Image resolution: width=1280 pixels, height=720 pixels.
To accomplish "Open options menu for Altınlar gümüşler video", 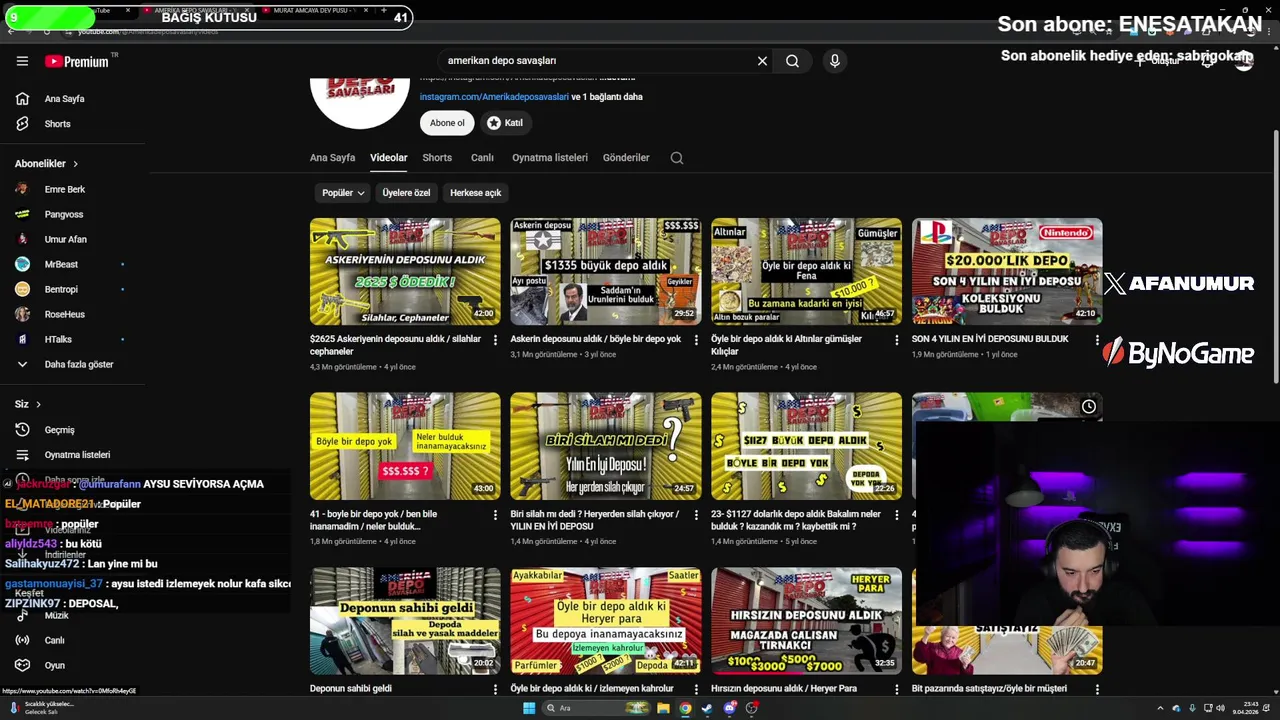I will tap(896, 340).
